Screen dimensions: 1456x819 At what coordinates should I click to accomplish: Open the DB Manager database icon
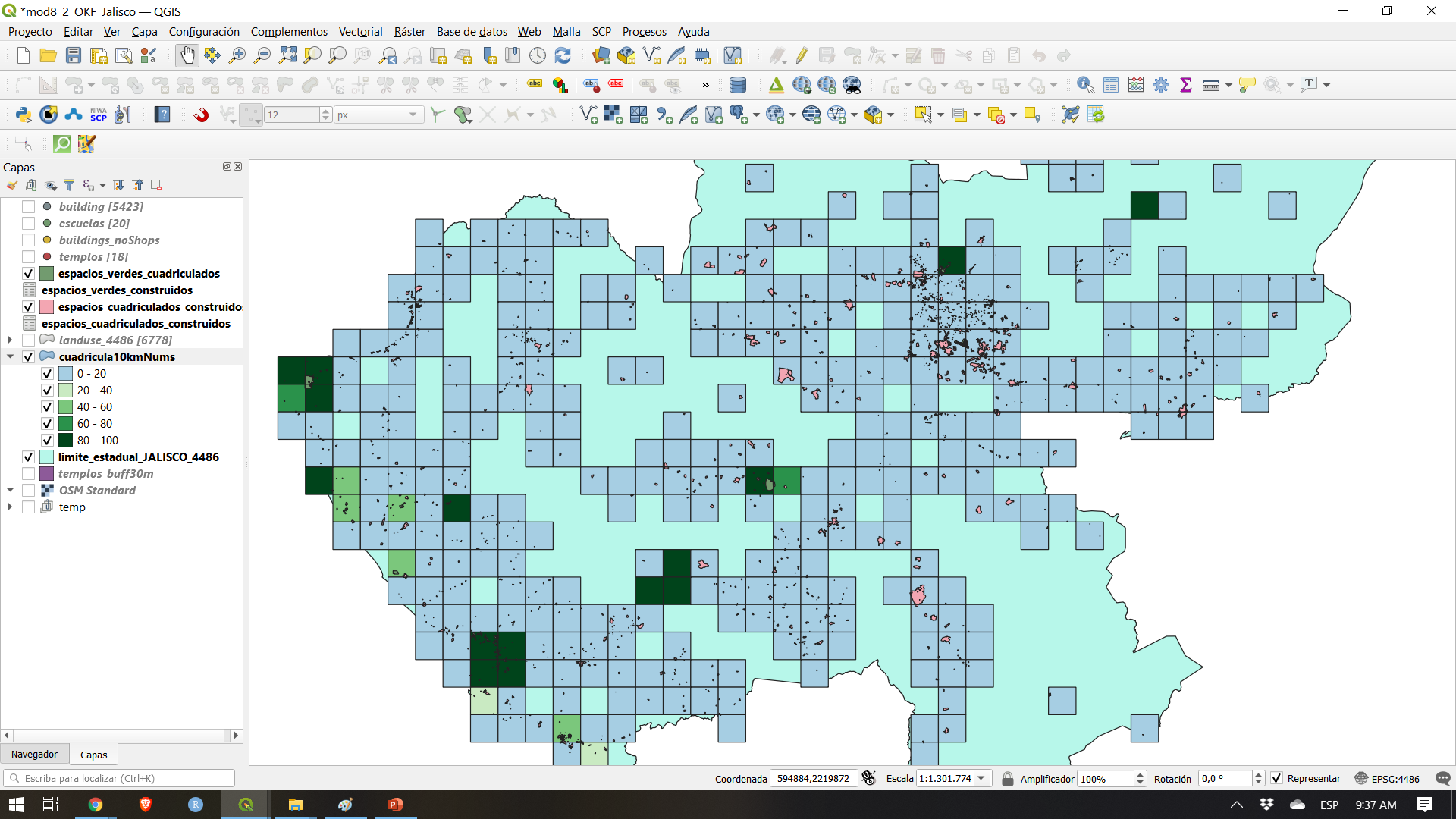[x=737, y=85]
